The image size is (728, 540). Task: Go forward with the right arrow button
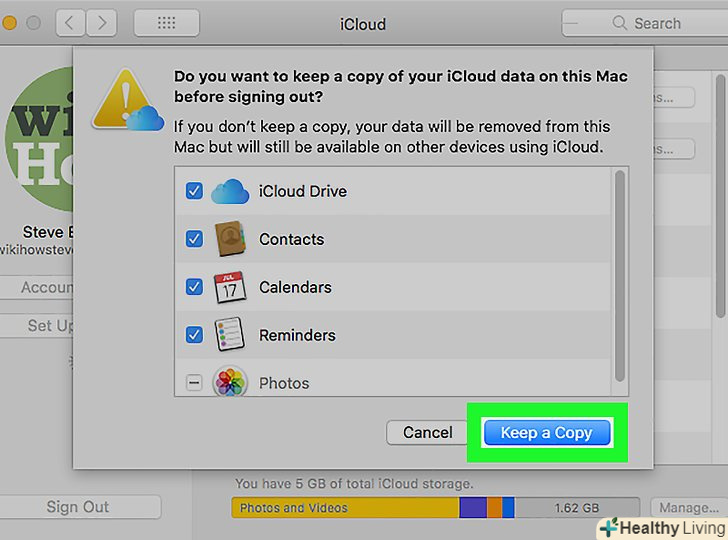(102, 23)
